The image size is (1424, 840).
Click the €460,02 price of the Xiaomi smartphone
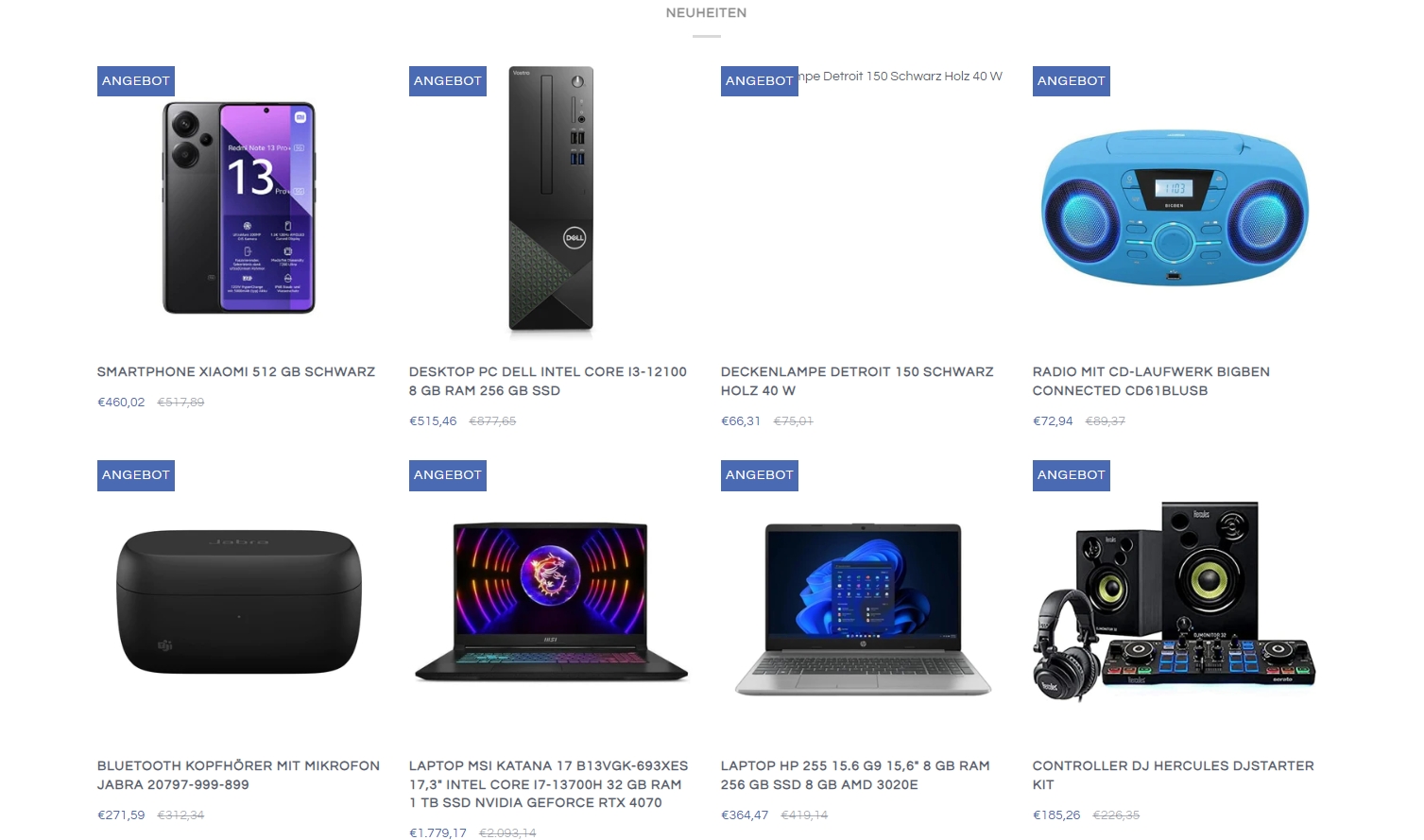(121, 403)
